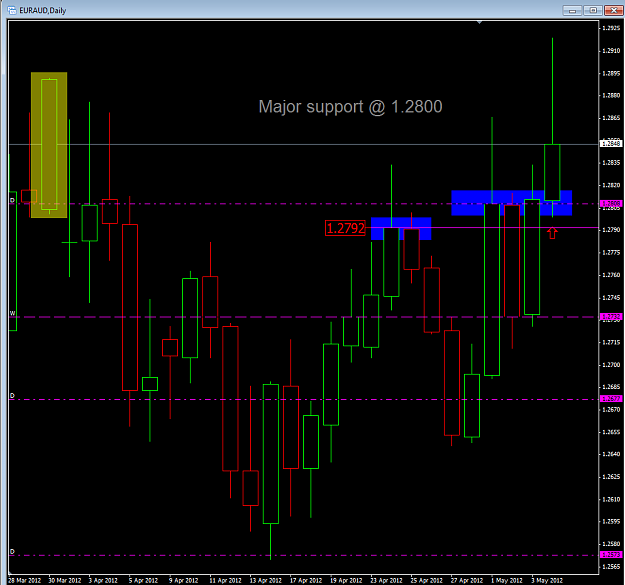Click the 'D' label on the 1.2808 line
The width and height of the screenshot is (625, 585).
(12, 200)
